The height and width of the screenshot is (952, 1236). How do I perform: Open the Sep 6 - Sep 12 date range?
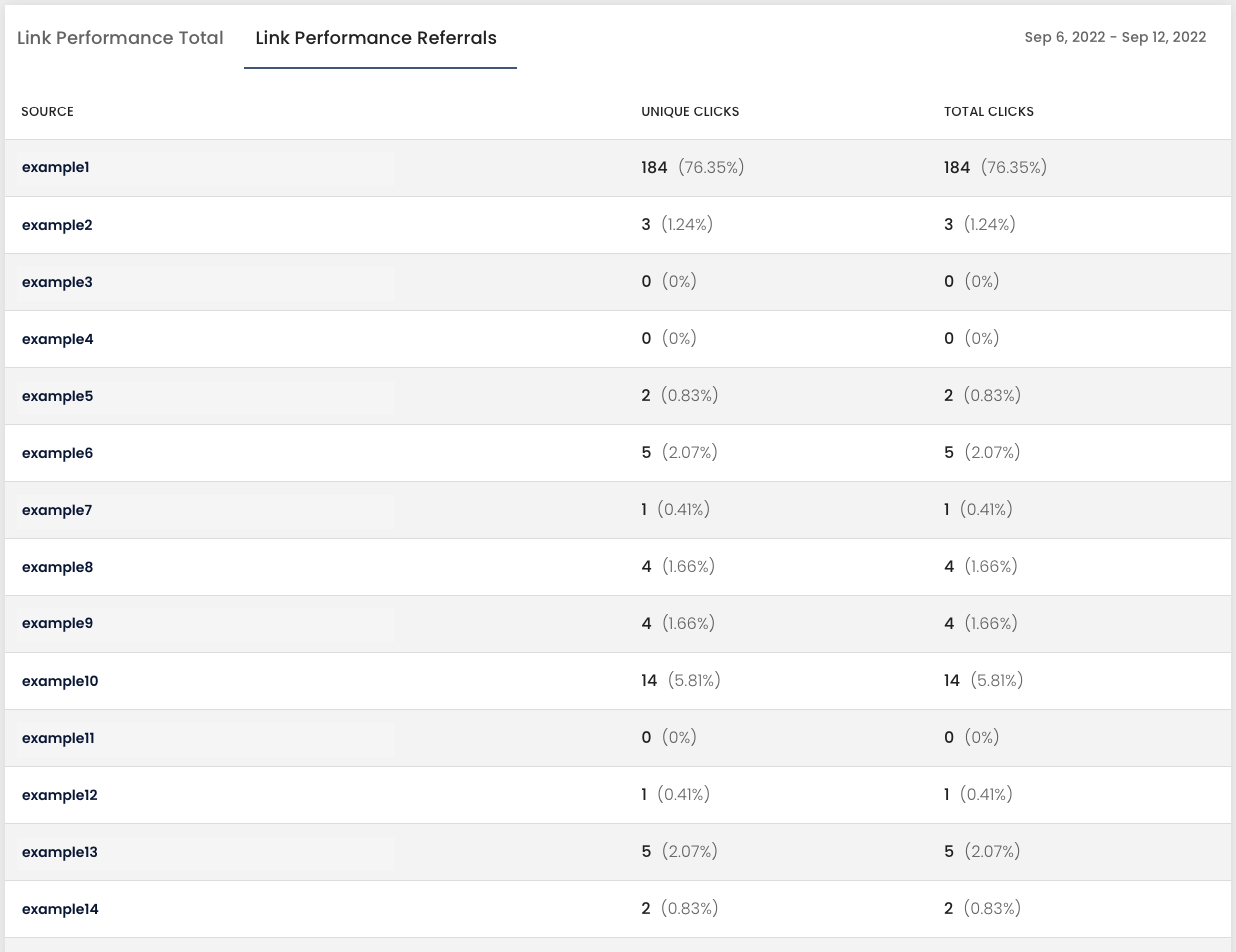(x=1115, y=37)
